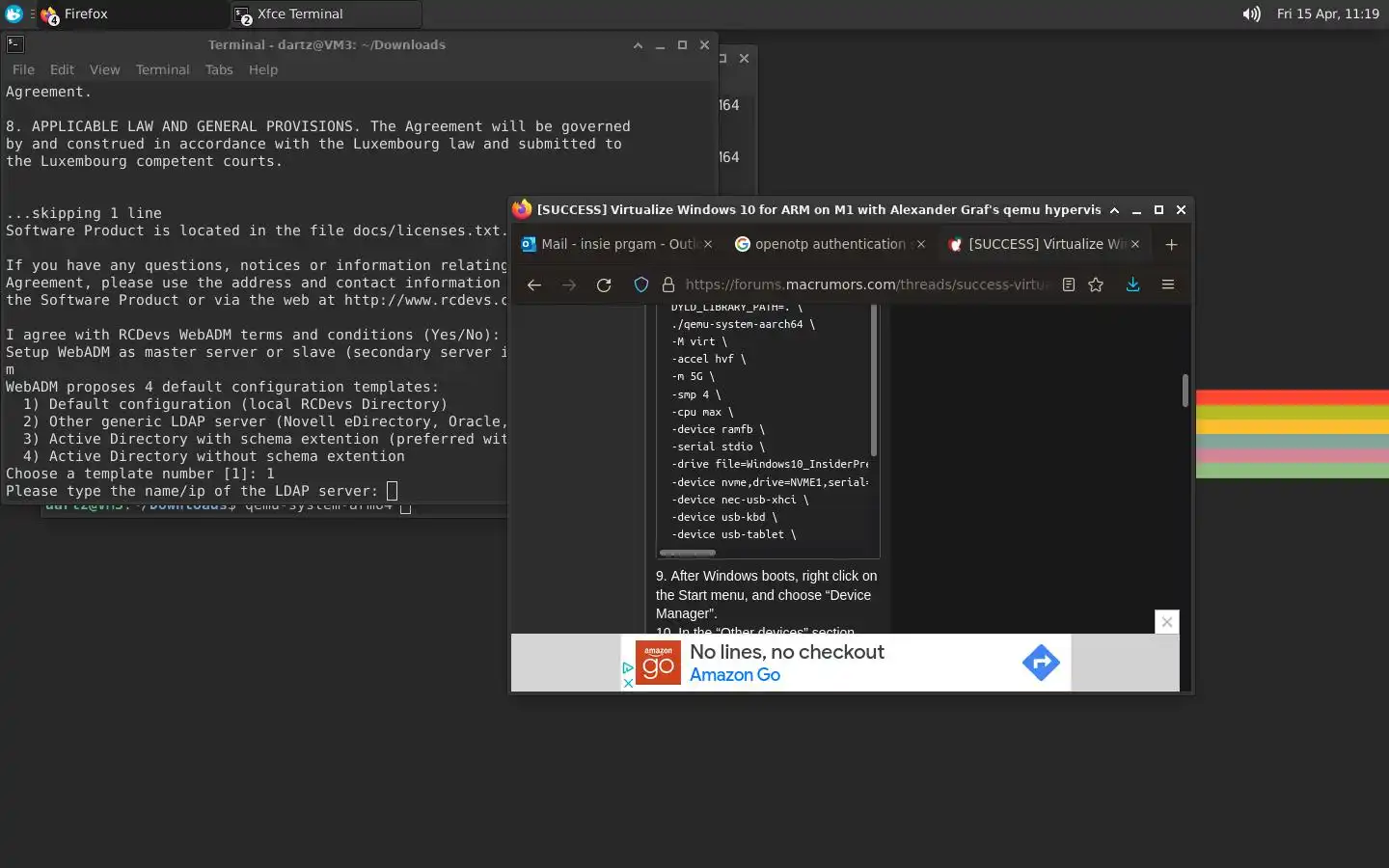Open the View menu in Terminal
The image size is (1389, 868).
tap(104, 69)
